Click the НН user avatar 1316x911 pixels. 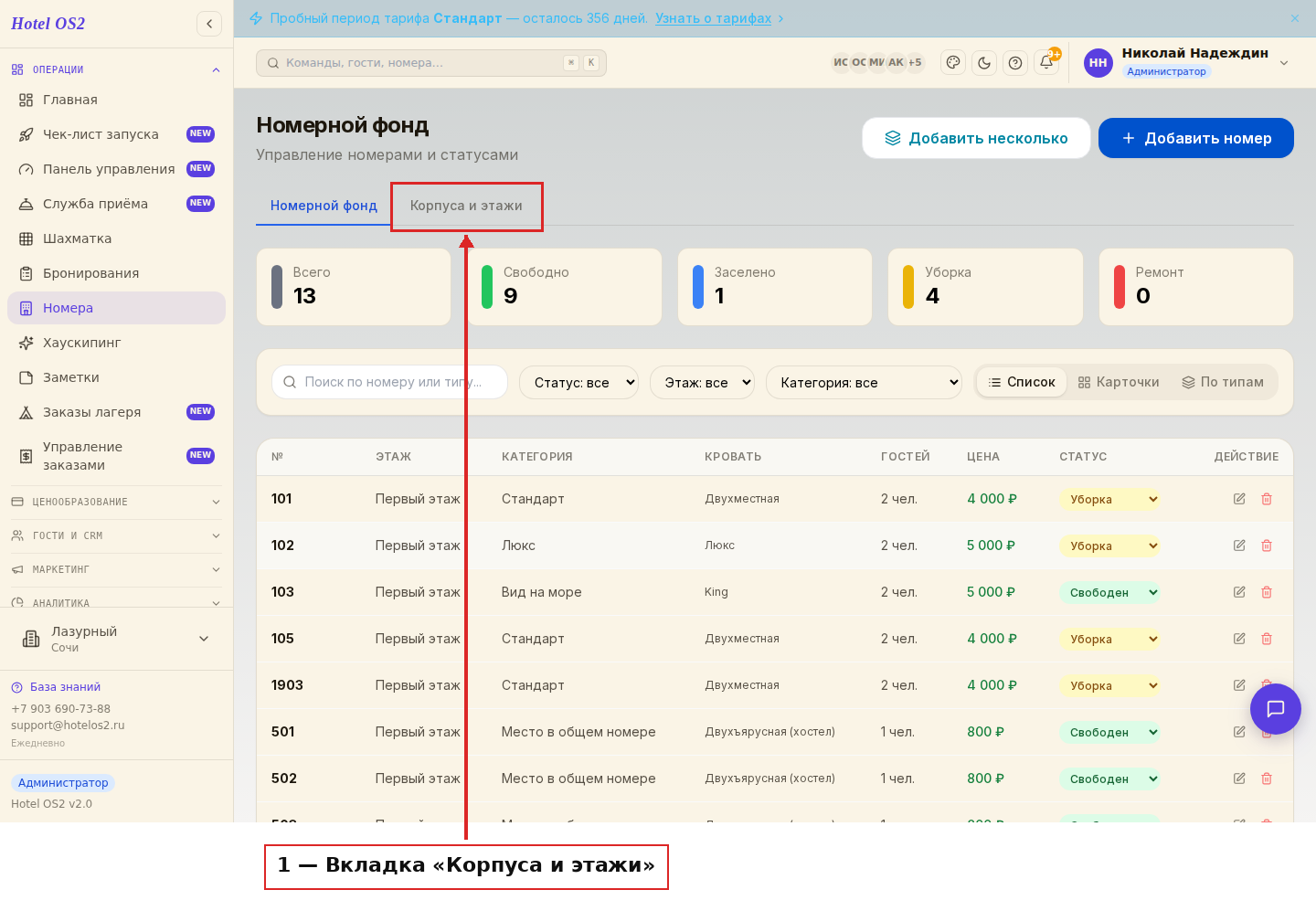click(x=1098, y=63)
